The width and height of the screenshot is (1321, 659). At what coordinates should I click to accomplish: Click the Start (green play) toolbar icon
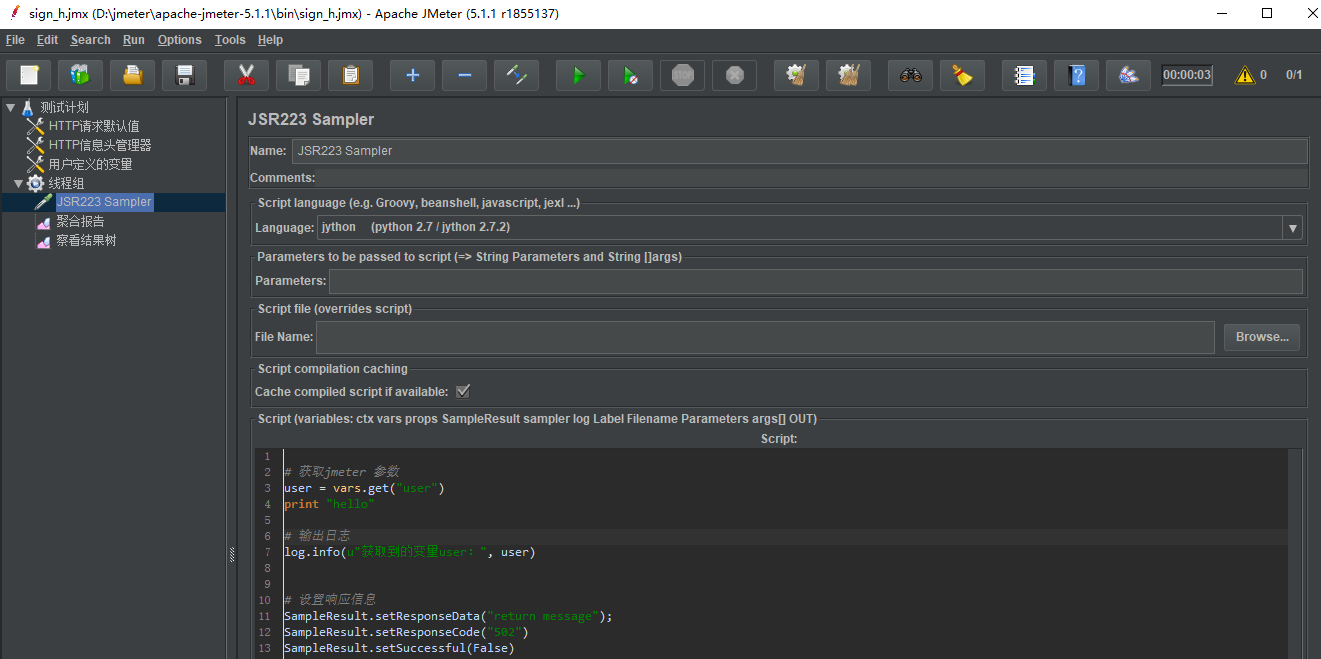coord(578,75)
